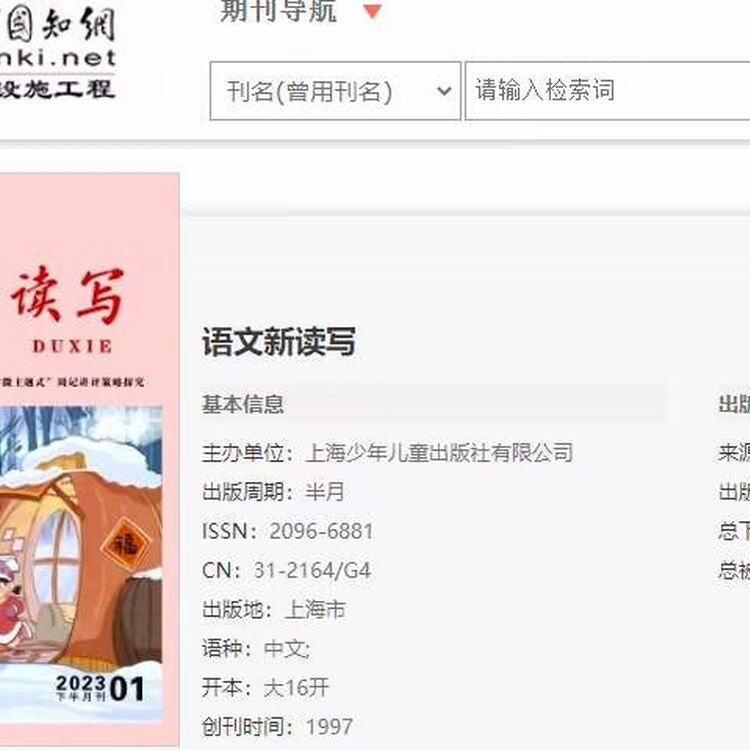Expand the red triangle next to 期刊导航
750x750 pixels.
coord(372,11)
